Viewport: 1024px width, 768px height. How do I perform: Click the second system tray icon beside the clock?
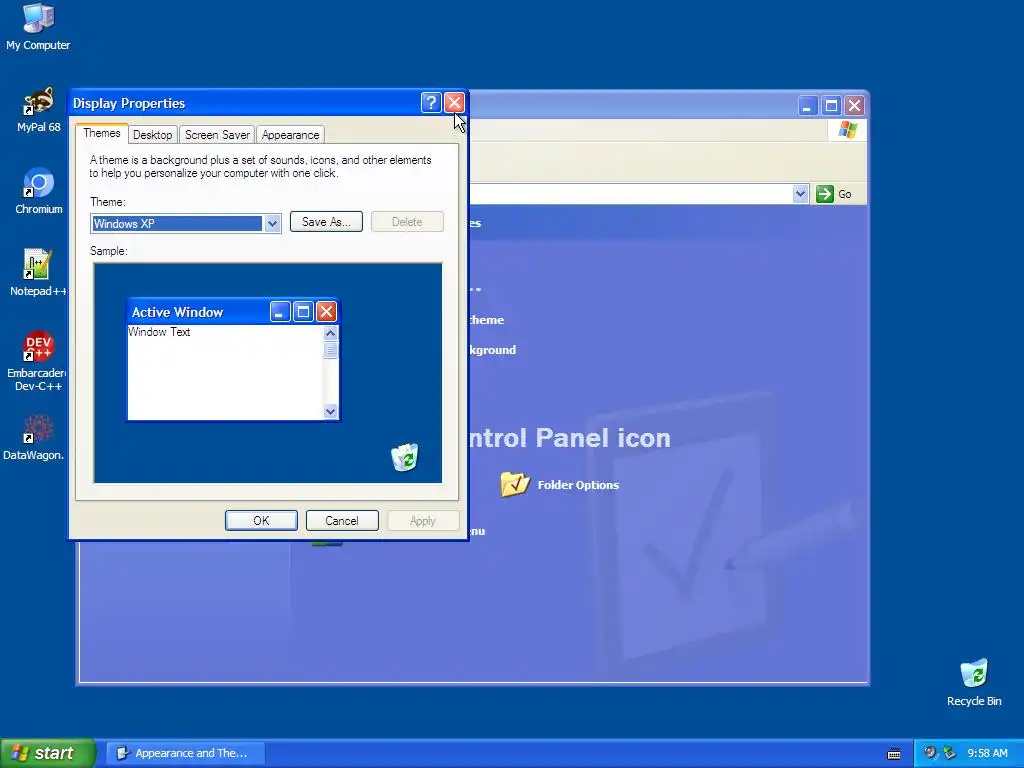coord(949,753)
